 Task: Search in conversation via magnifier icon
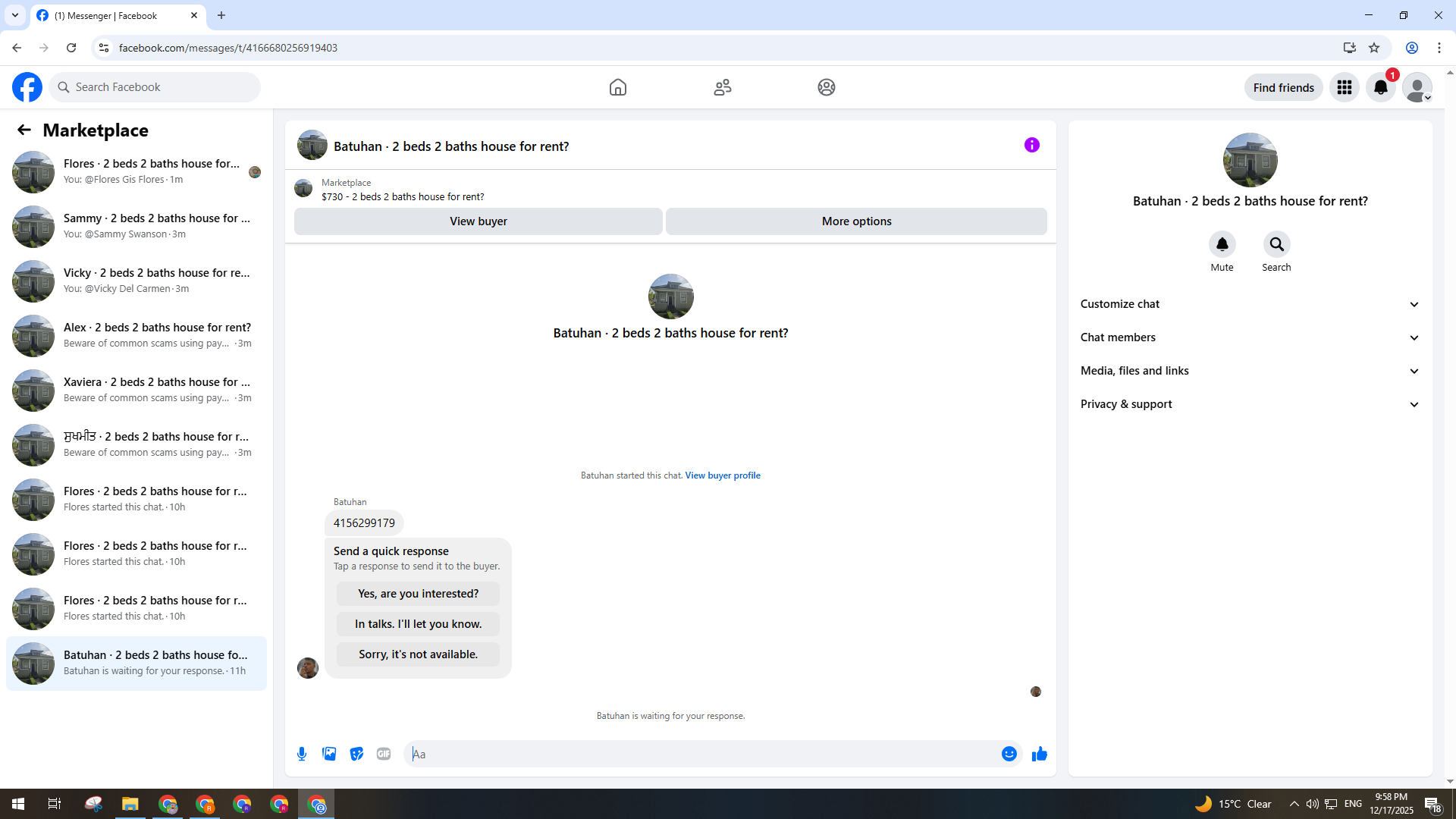coord(1276,244)
